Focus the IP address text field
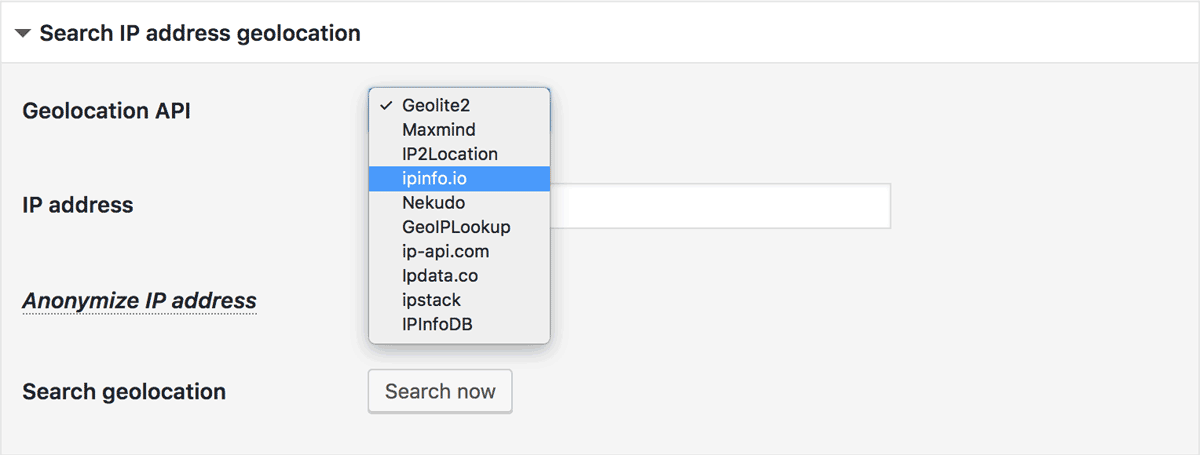The image size is (1200, 455). (720, 206)
